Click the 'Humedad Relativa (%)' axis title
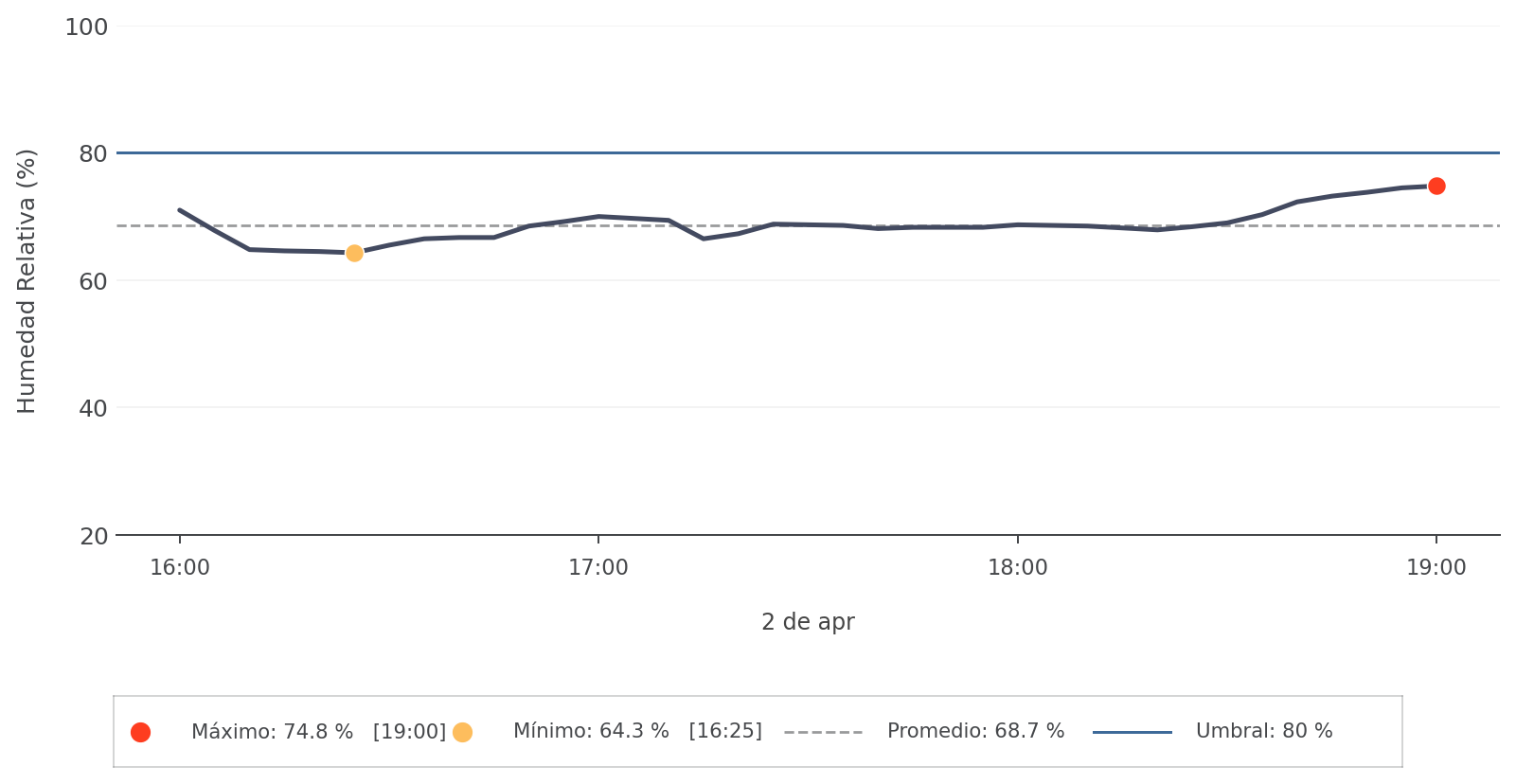Image resolution: width=1516 pixels, height=784 pixels. tap(27, 281)
